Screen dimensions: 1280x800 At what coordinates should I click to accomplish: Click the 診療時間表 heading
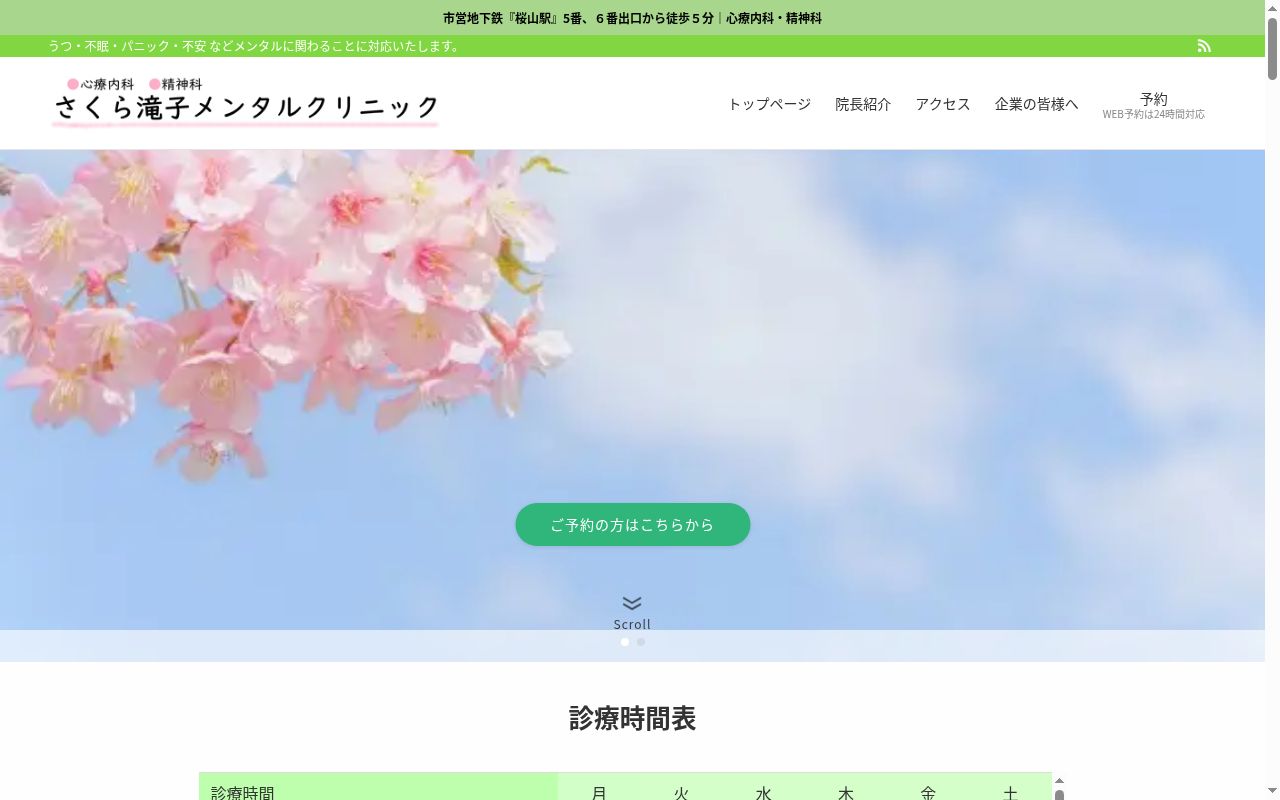(632, 718)
